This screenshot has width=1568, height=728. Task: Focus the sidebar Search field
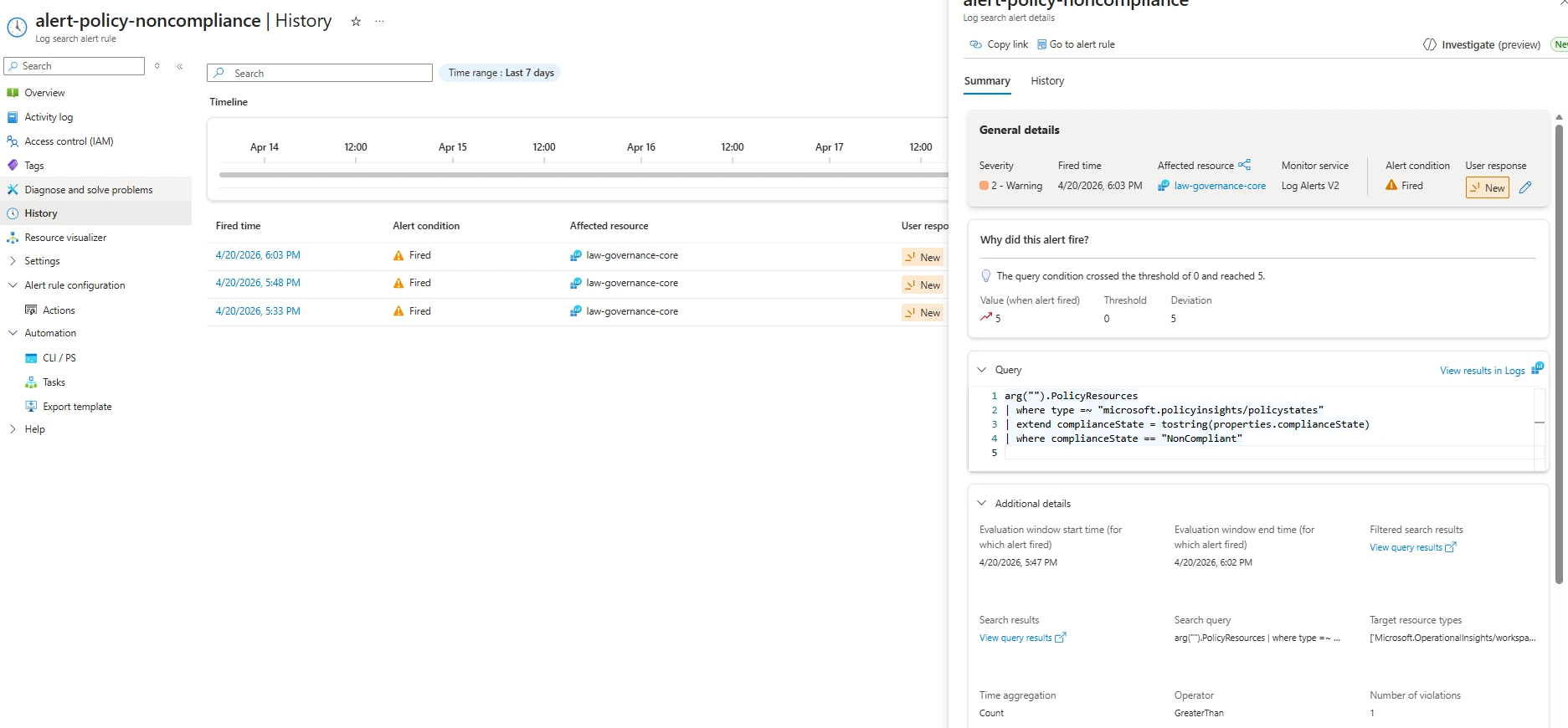coord(74,66)
